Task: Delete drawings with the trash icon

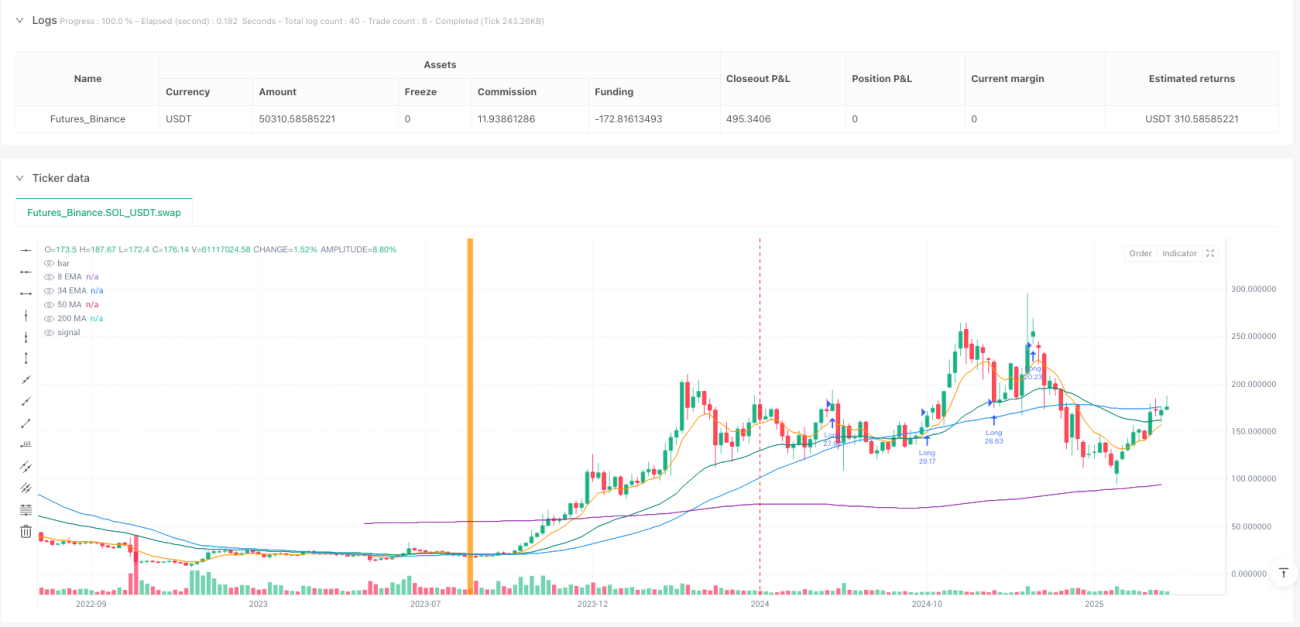Action: (x=26, y=531)
